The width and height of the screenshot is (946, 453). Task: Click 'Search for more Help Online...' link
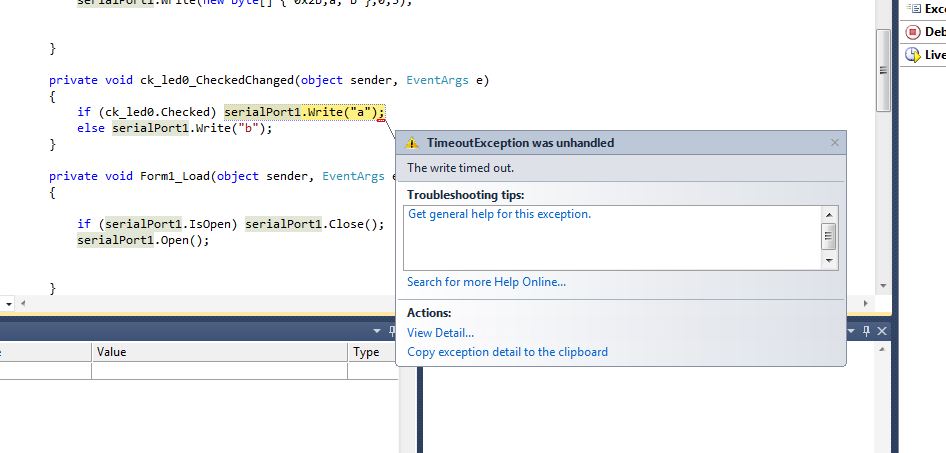[486, 282]
